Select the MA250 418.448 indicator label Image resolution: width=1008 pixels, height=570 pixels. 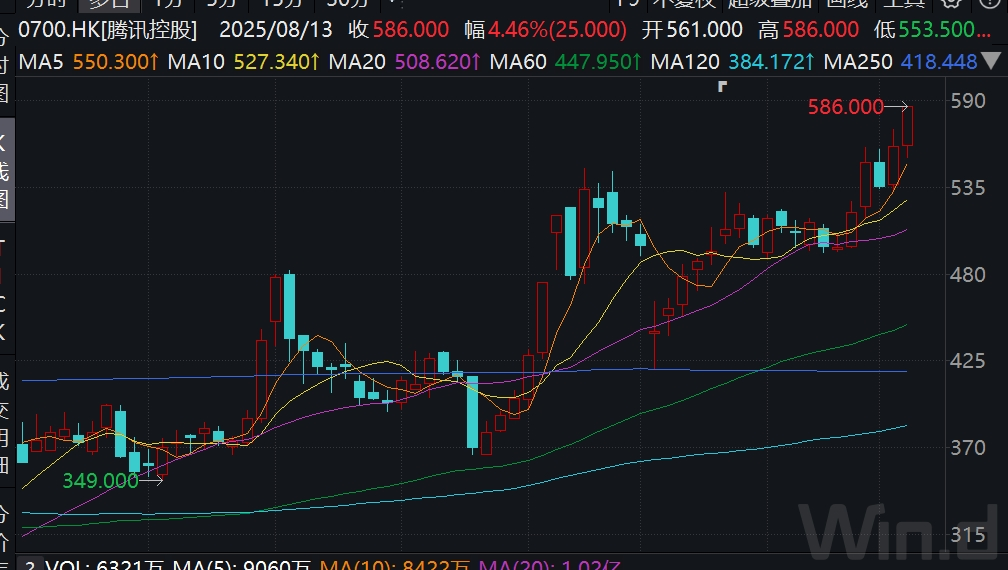[901, 62]
